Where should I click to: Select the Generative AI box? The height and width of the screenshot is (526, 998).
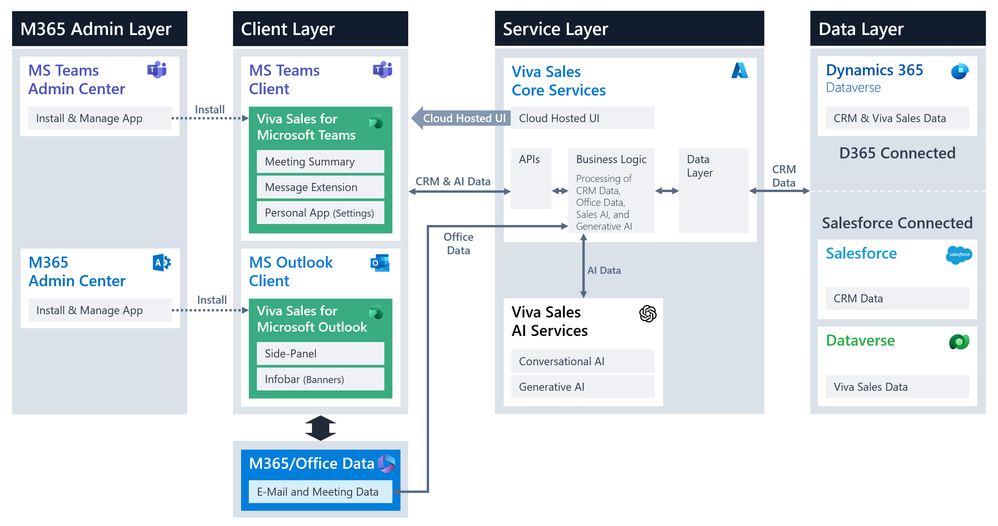pyautogui.click(x=582, y=387)
